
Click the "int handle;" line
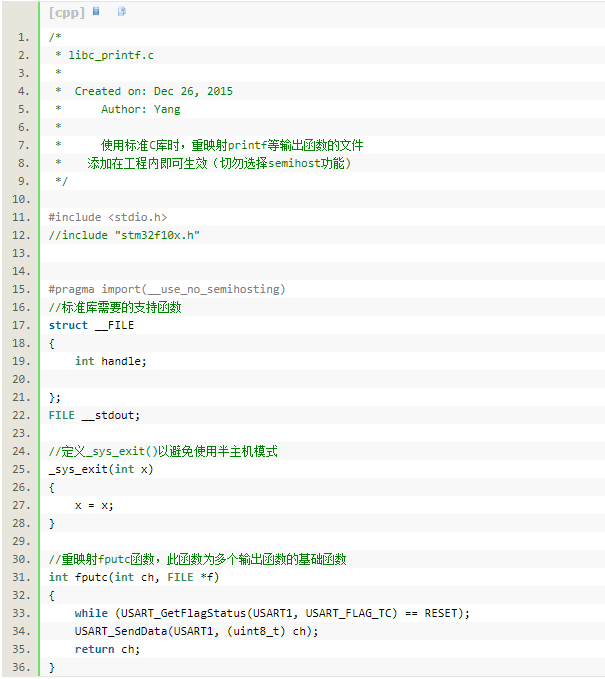pyautogui.click(x=111, y=361)
